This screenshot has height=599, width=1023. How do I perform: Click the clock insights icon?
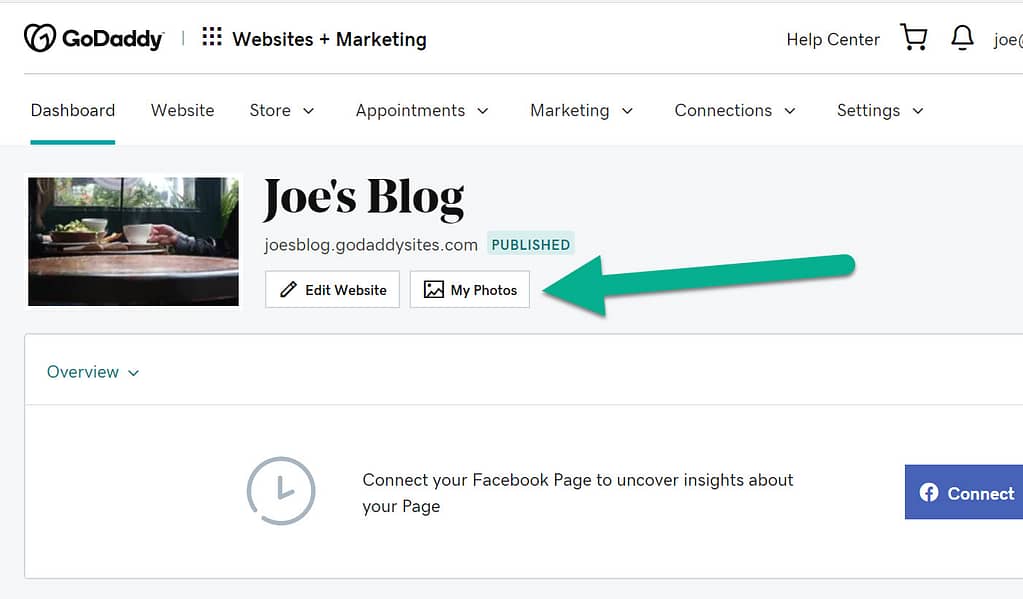(x=281, y=491)
